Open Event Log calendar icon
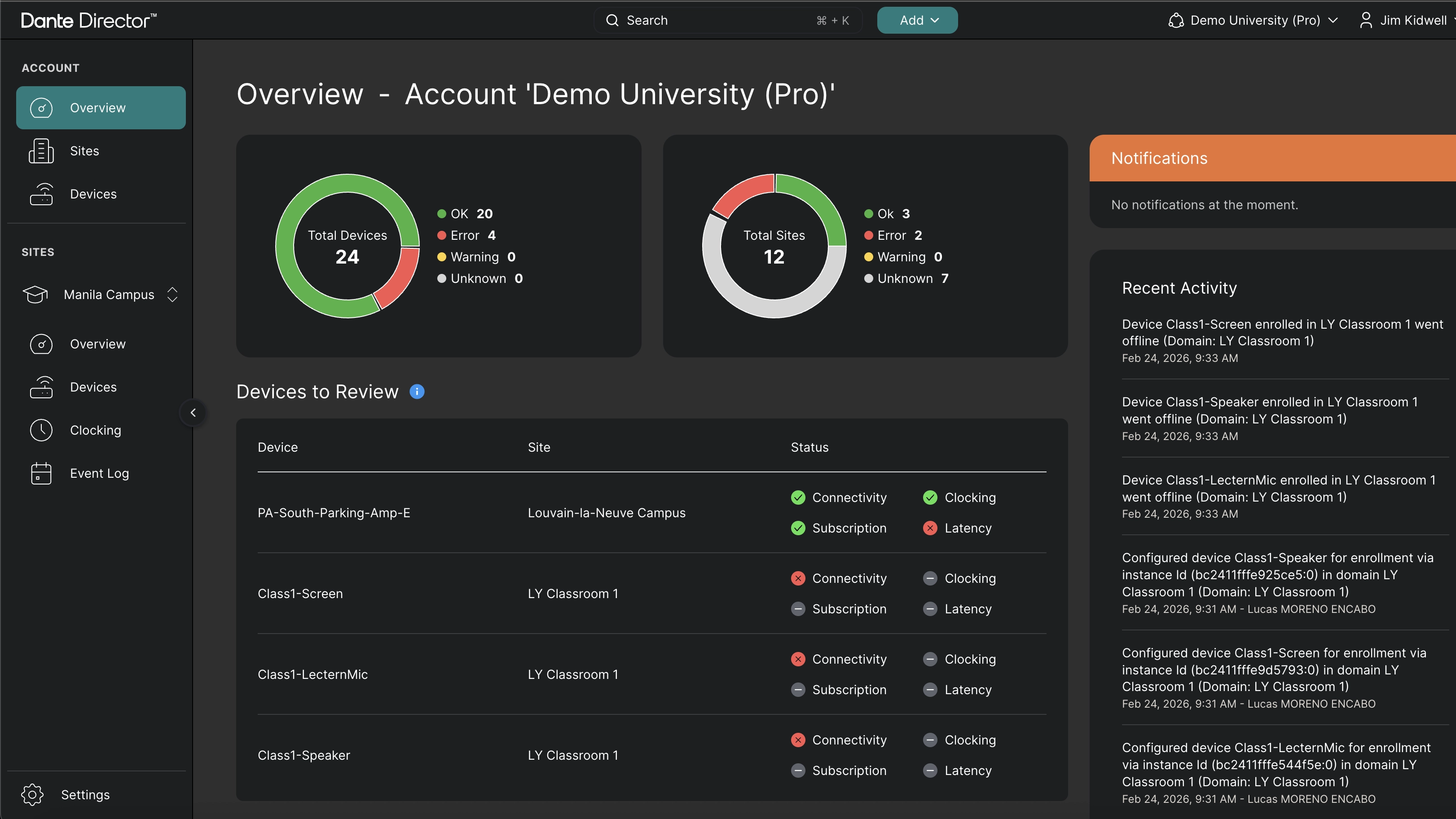 point(41,473)
